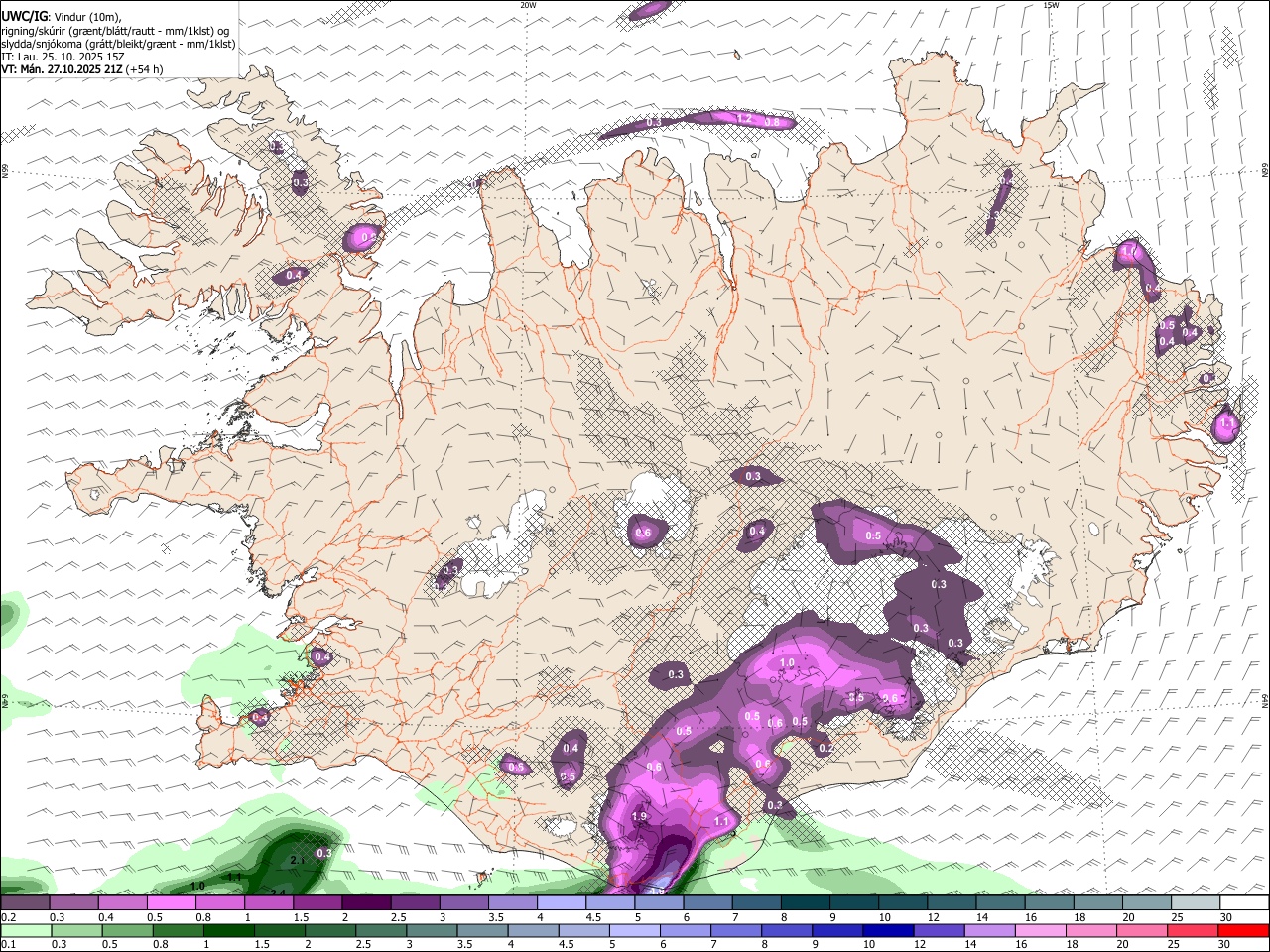The image size is (1270, 952).
Task: Click the '0.1' legend label on the lower scale
Action: click(8, 945)
